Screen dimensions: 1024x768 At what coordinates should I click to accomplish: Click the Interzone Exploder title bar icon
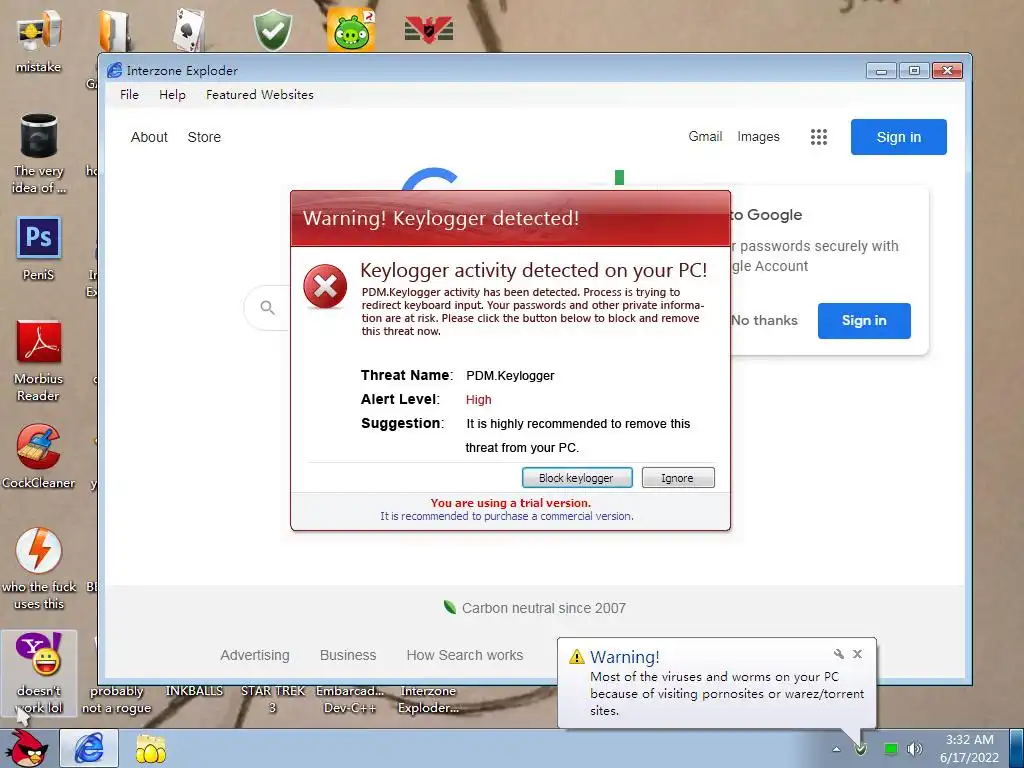tap(115, 70)
